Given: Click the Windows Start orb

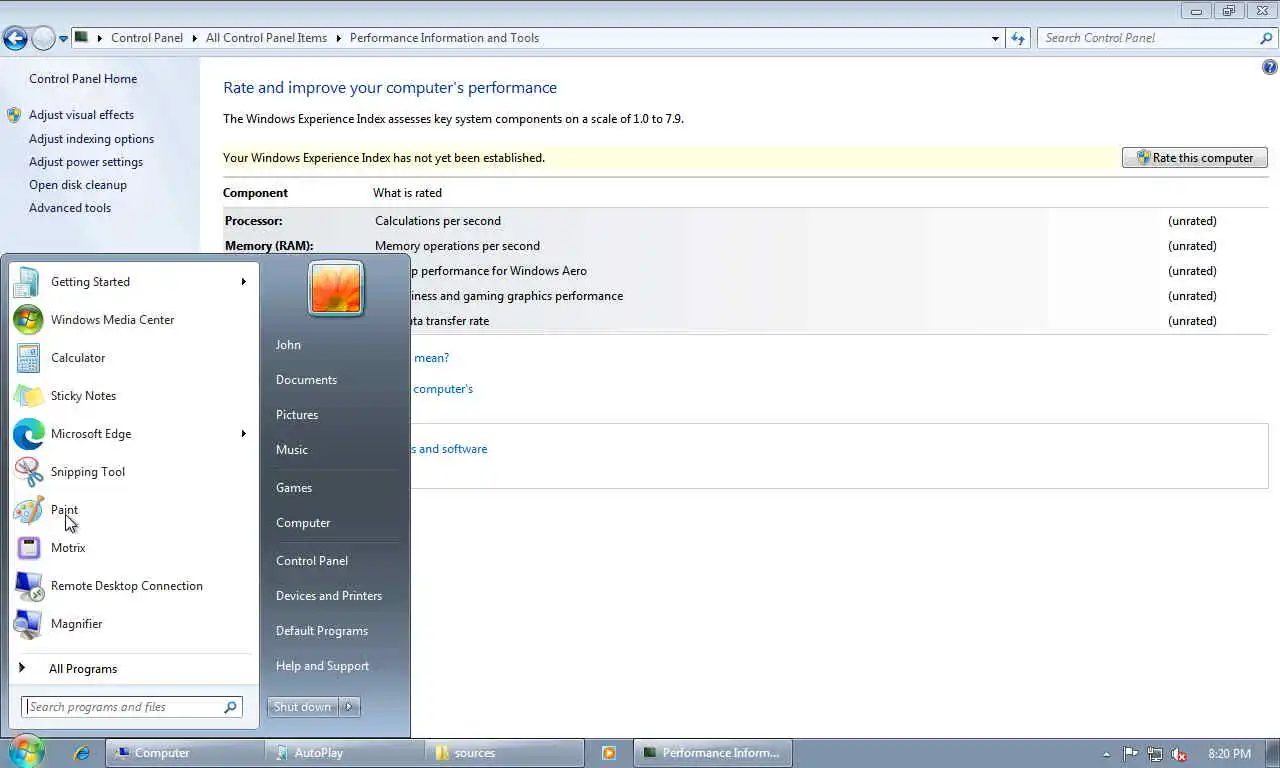Looking at the screenshot, I should tap(26, 752).
